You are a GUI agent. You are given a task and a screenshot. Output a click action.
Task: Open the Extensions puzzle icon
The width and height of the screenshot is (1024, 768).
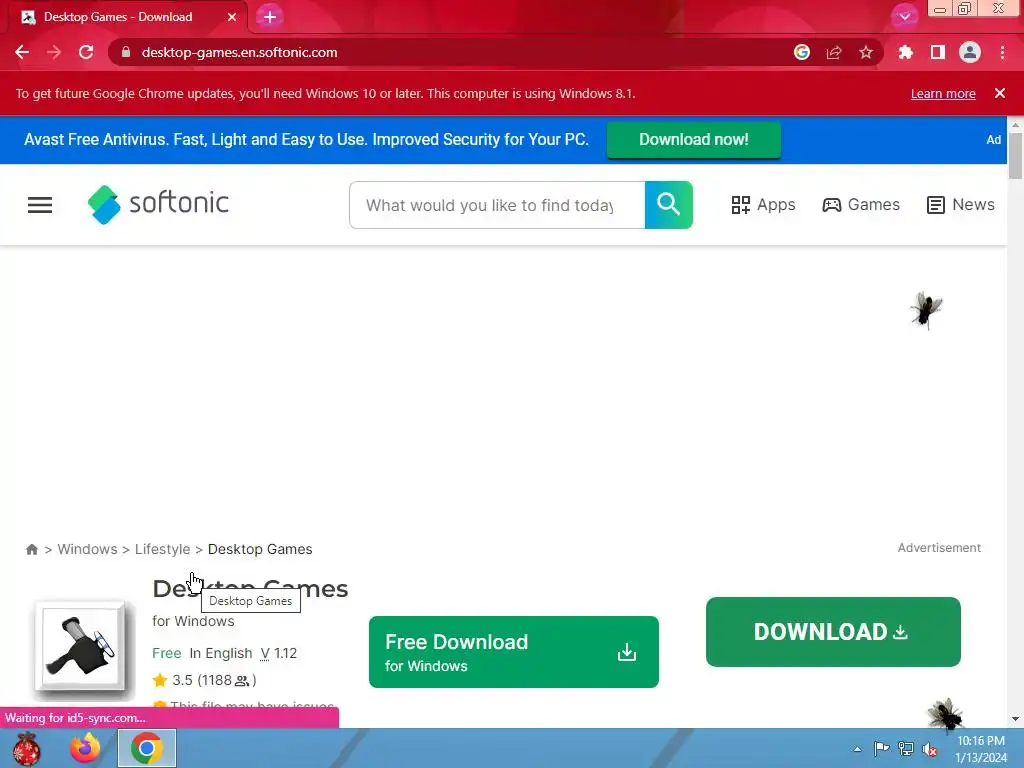pos(906,52)
